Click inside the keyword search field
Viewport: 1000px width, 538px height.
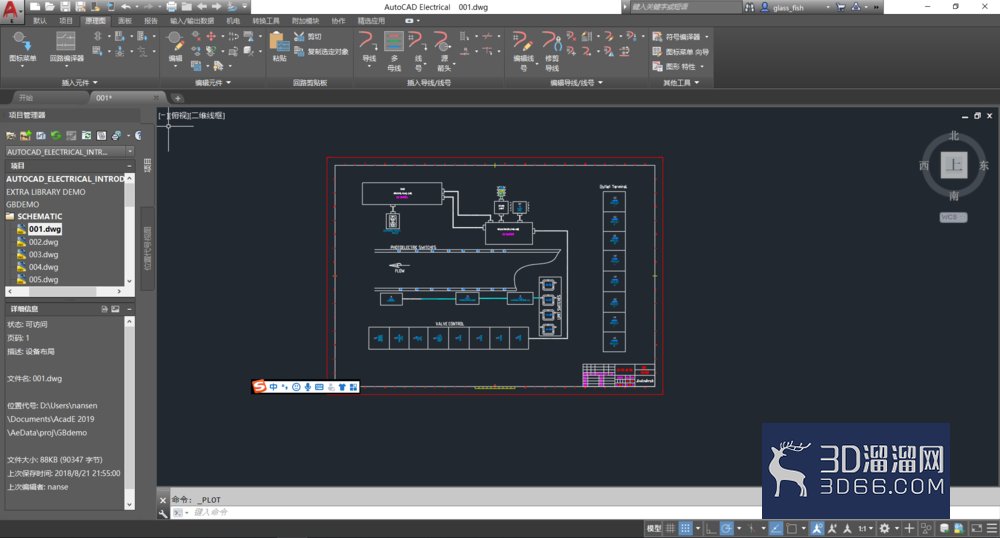(686, 7)
